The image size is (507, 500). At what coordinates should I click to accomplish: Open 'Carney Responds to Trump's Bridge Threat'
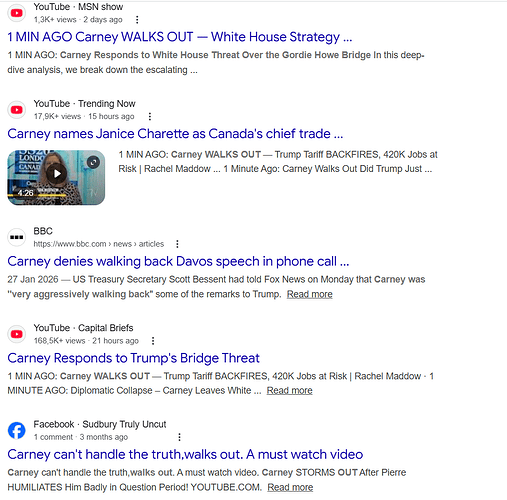(133, 358)
